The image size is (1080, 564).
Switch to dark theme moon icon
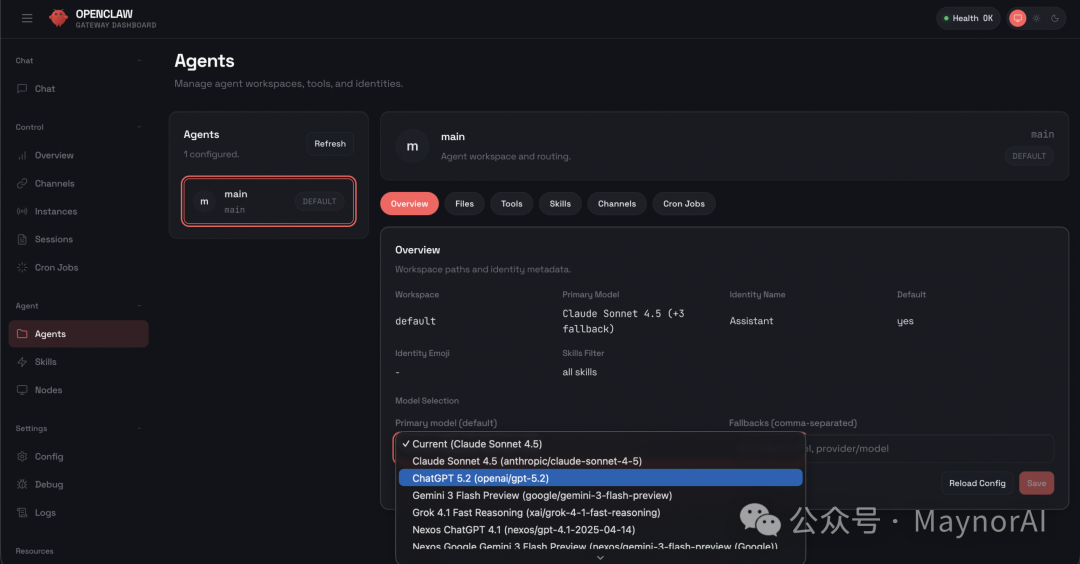click(x=1055, y=19)
